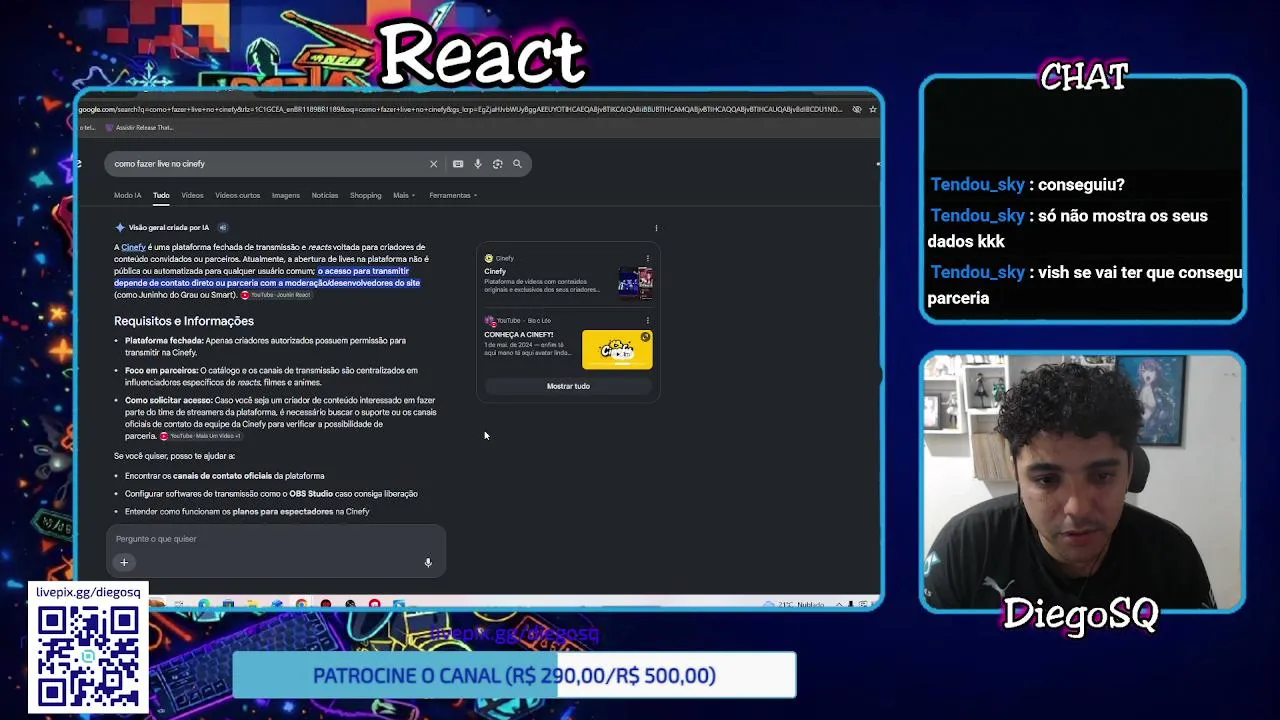The height and width of the screenshot is (720, 1280).
Task: Open the YouTube Mais Um Vídeo source chip
Action: tap(200, 436)
